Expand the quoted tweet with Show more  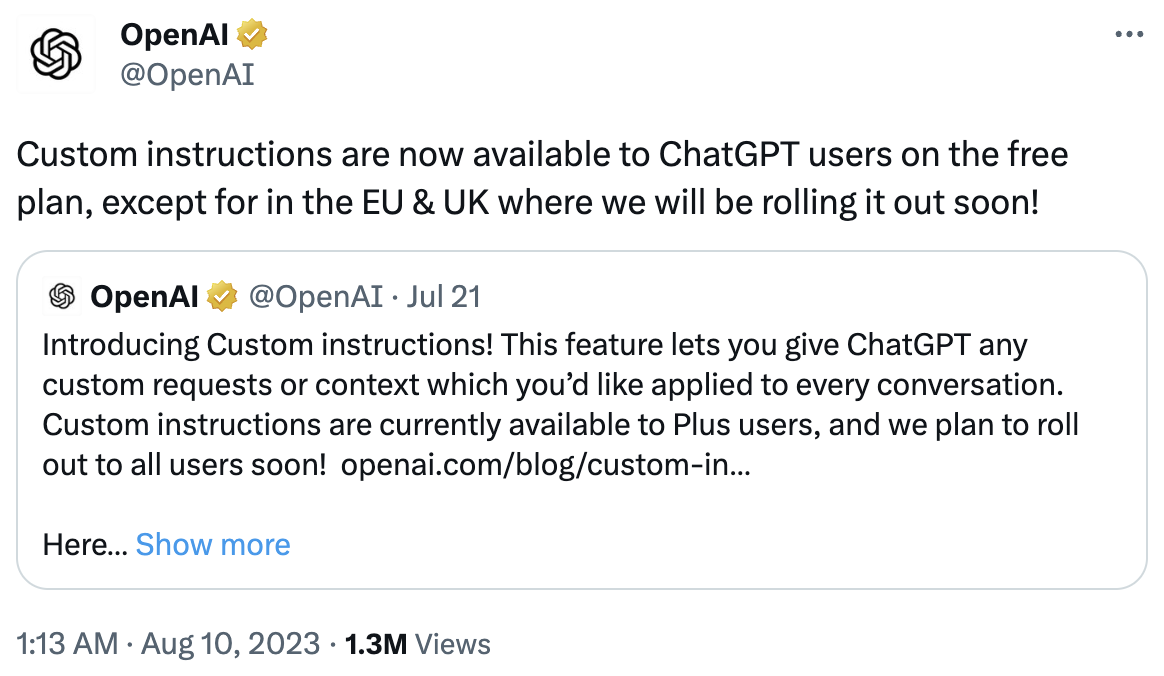(x=213, y=545)
